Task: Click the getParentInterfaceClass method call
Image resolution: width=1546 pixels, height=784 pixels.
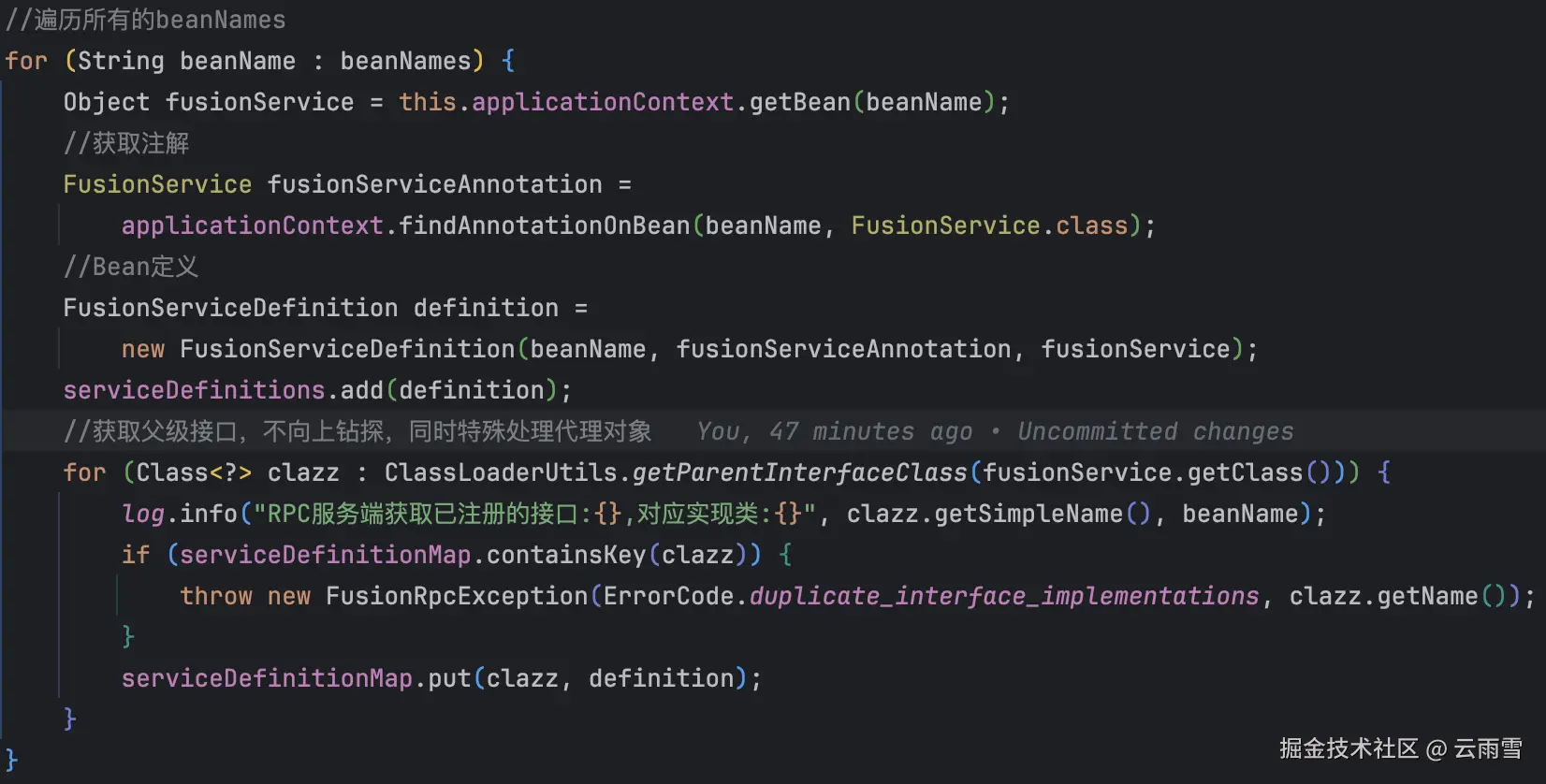Action: click(x=799, y=472)
